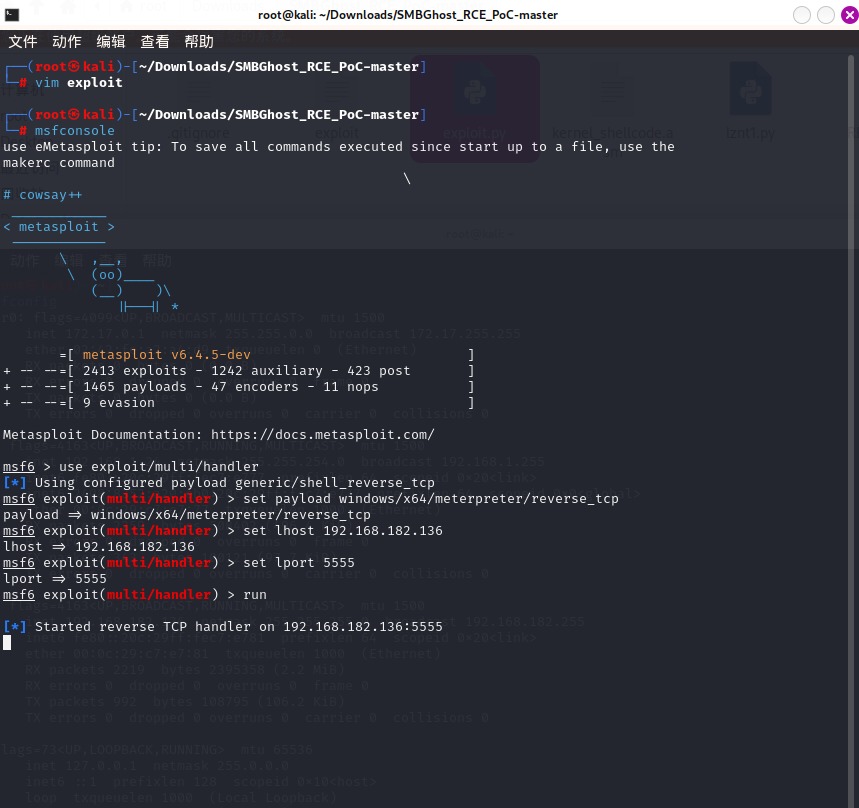Open the 帮助 (Help) menu
Image resolution: width=859 pixels, height=808 pixels.
199,42
